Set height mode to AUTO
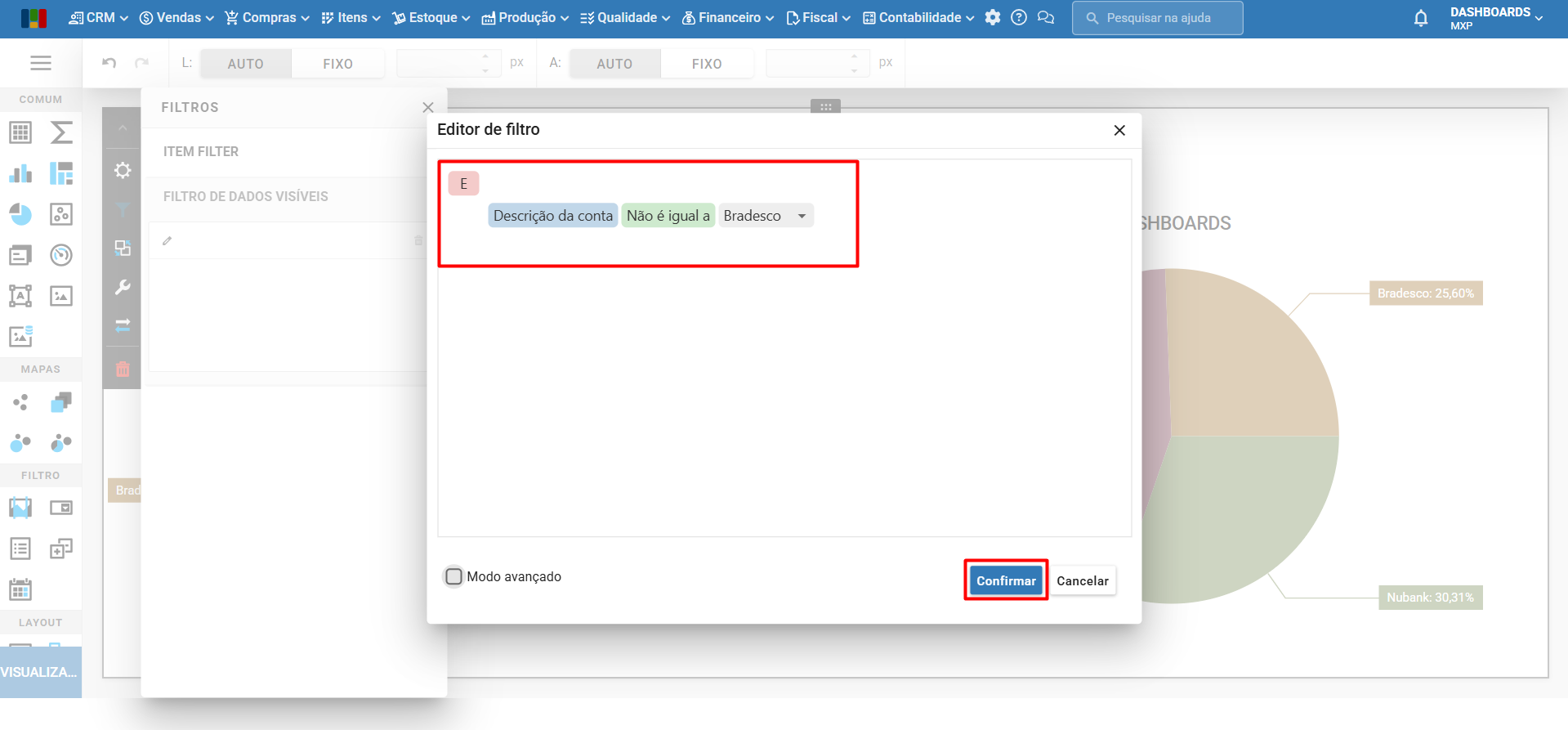The height and width of the screenshot is (730, 1568). click(614, 64)
